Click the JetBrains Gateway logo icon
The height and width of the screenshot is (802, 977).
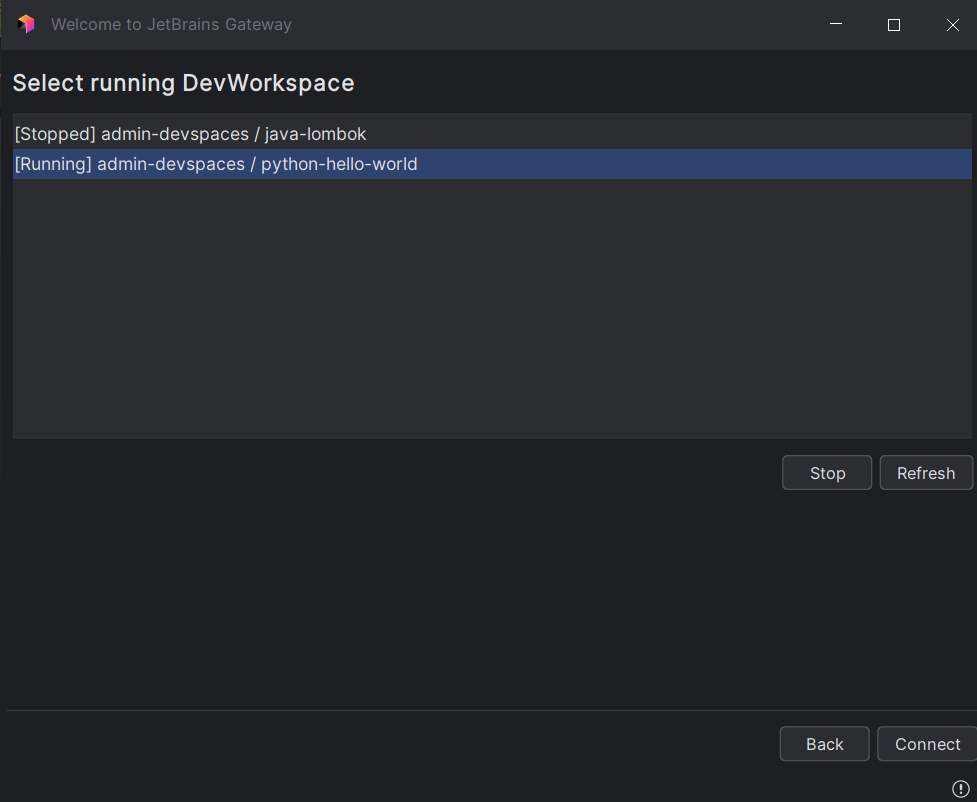click(26, 24)
